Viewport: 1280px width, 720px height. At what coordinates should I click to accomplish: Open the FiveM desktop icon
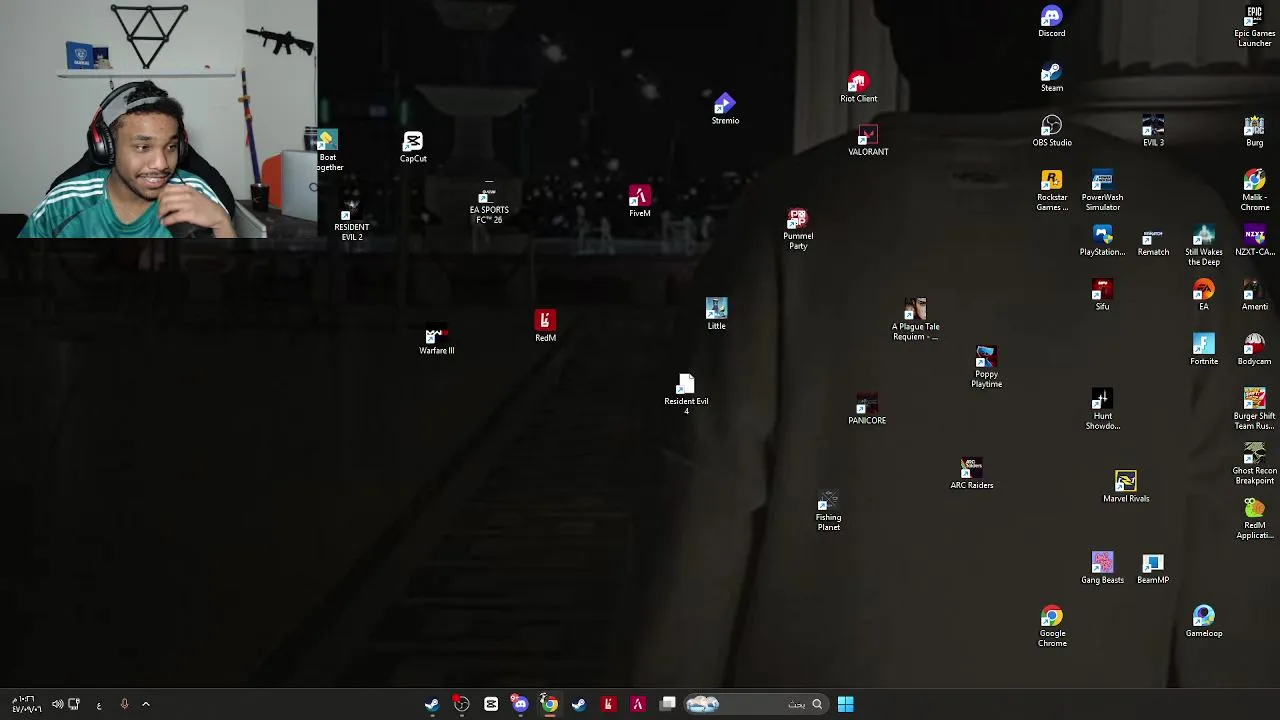click(640, 202)
